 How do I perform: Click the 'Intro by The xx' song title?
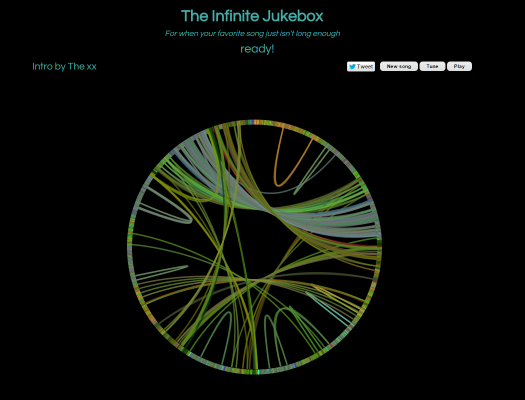[64, 67]
